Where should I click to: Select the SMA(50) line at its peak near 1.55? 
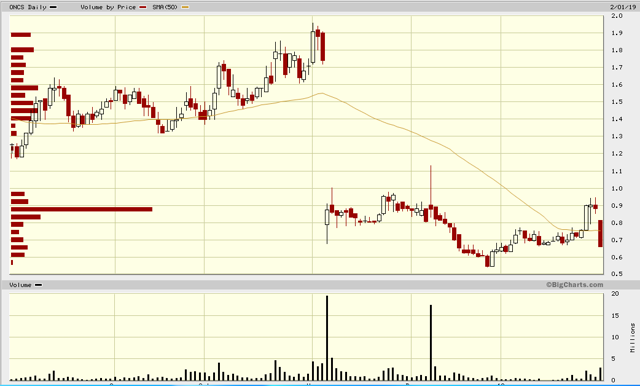[322, 93]
